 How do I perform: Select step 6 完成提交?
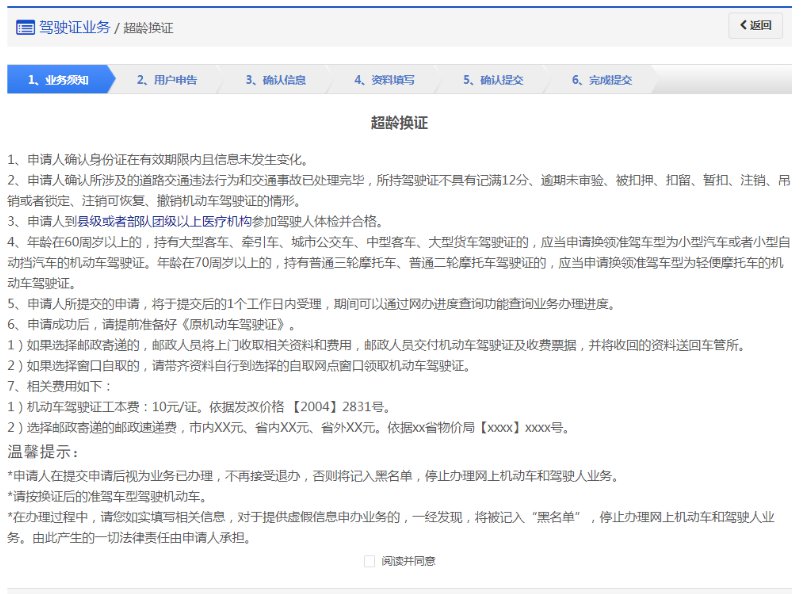[601, 80]
